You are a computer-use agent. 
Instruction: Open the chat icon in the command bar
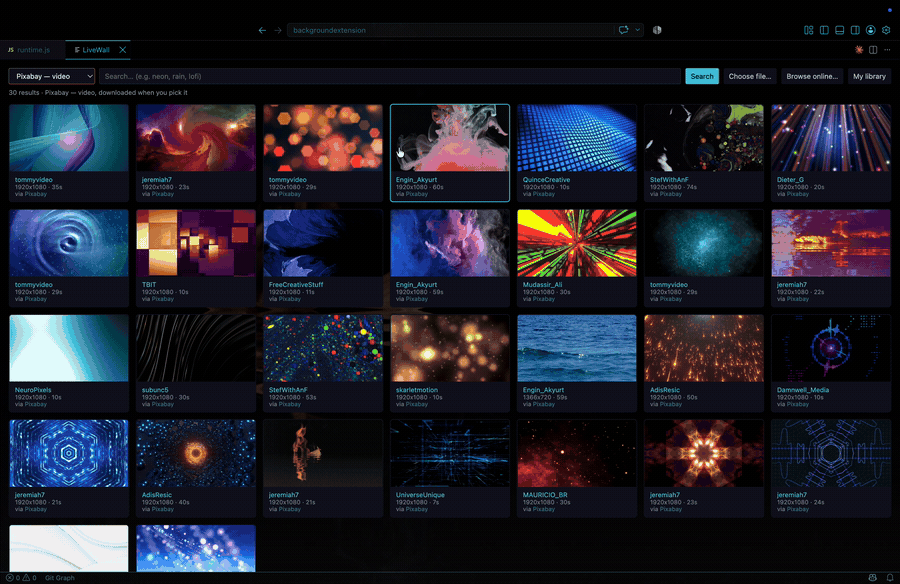[x=623, y=30]
